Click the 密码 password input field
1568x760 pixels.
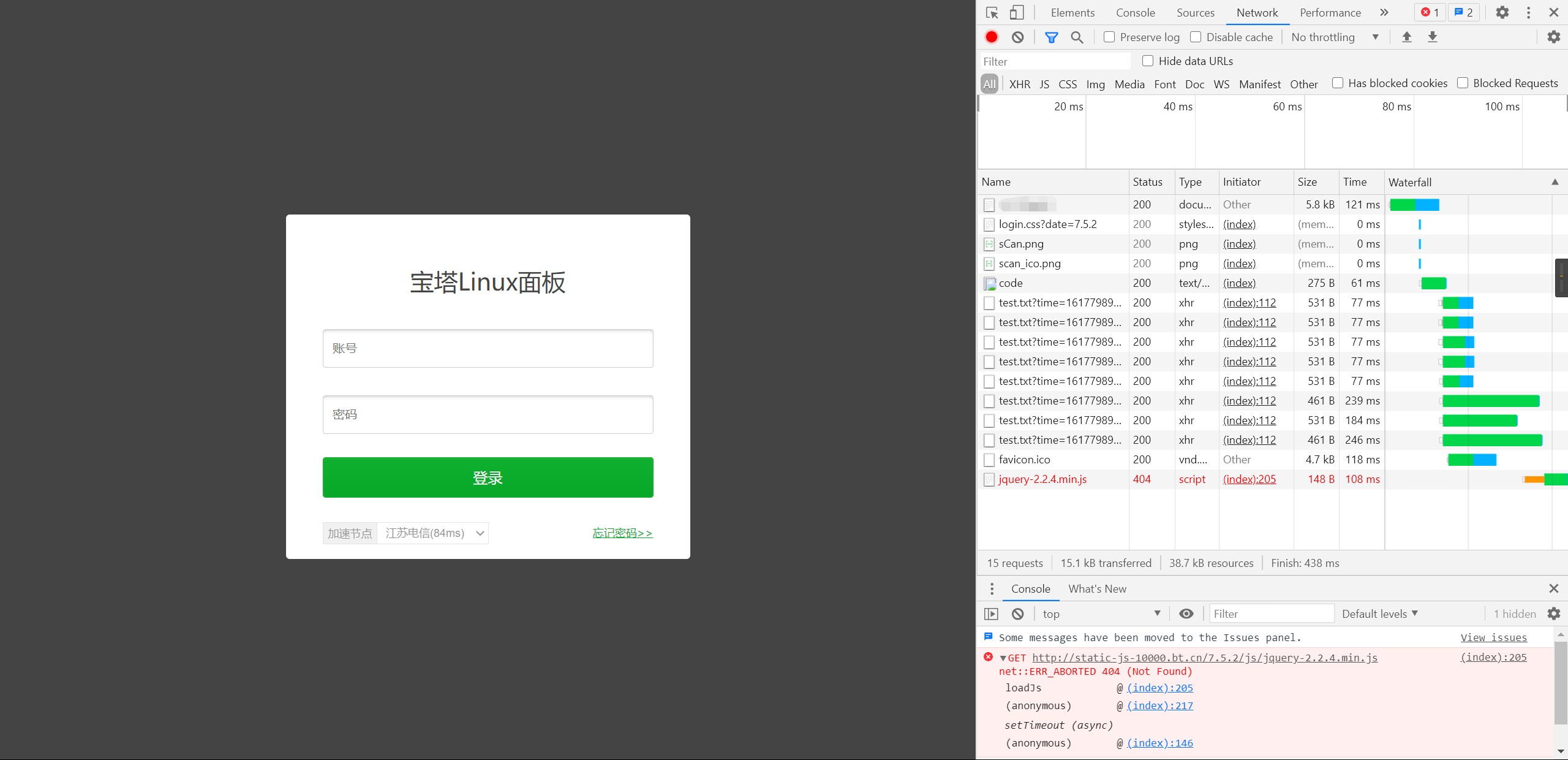point(488,415)
